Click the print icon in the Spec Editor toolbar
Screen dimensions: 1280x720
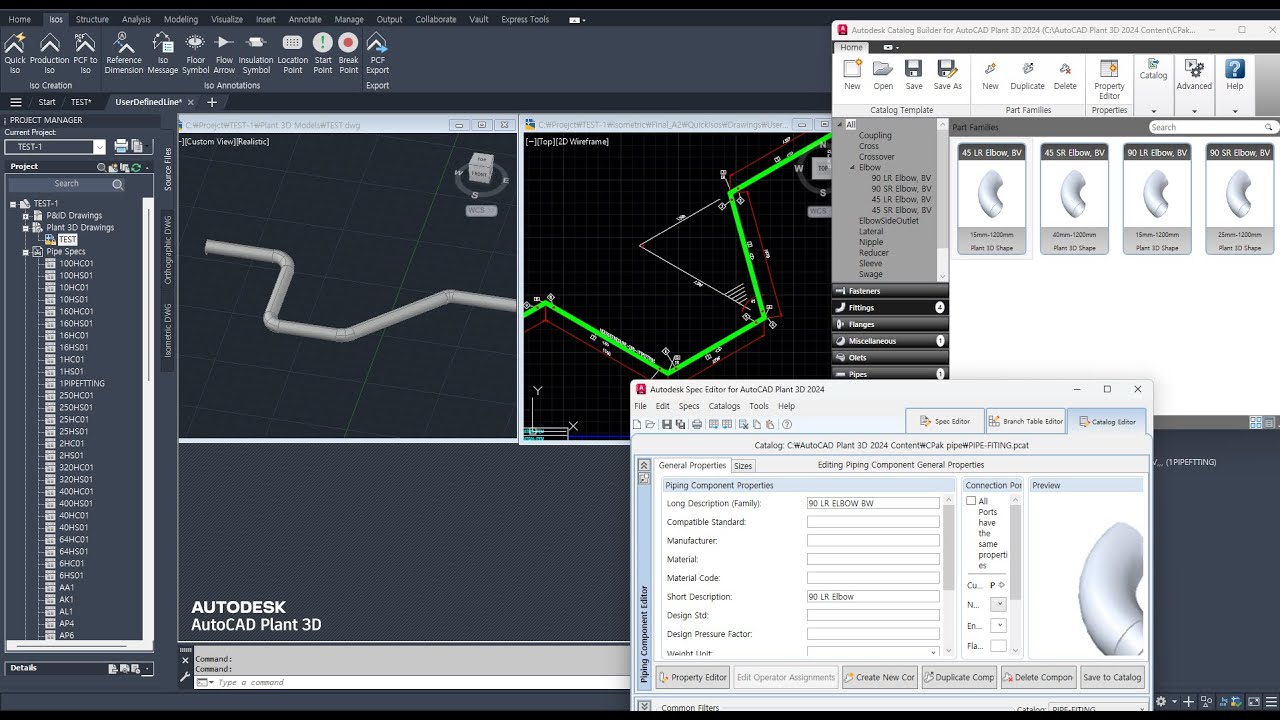point(697,424)
